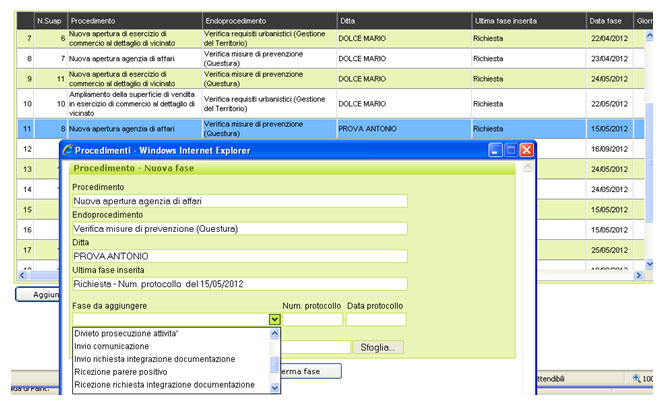Click row number 16 in the table
Viewport: 670px width, 411px height.
27,230
